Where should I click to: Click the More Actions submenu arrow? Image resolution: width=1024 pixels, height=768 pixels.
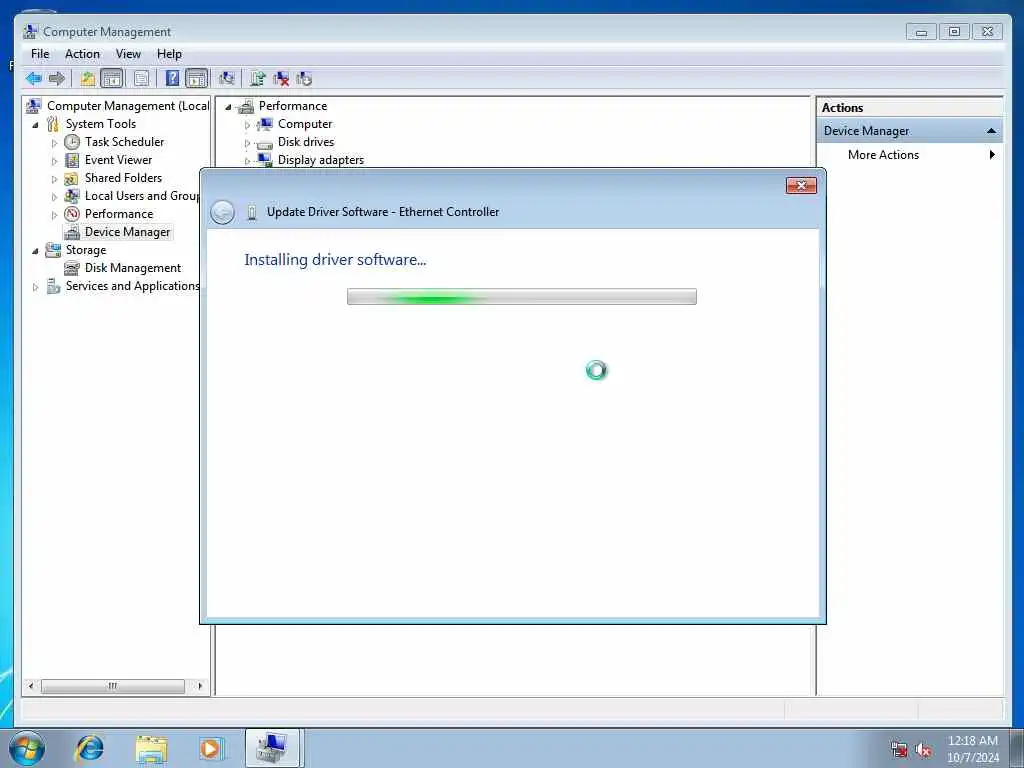point(992,155)
